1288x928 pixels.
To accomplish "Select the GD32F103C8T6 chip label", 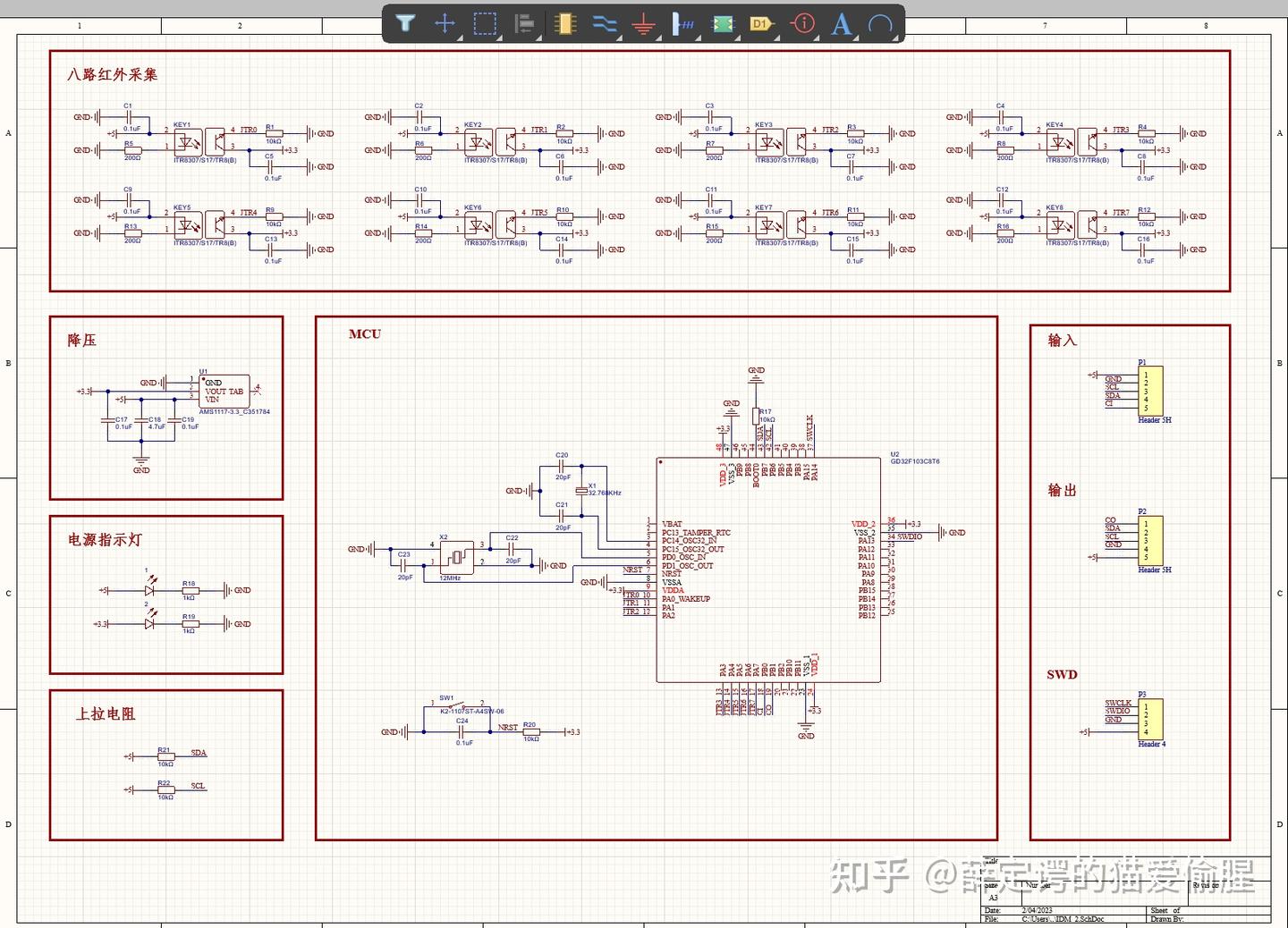I will 915,461.
